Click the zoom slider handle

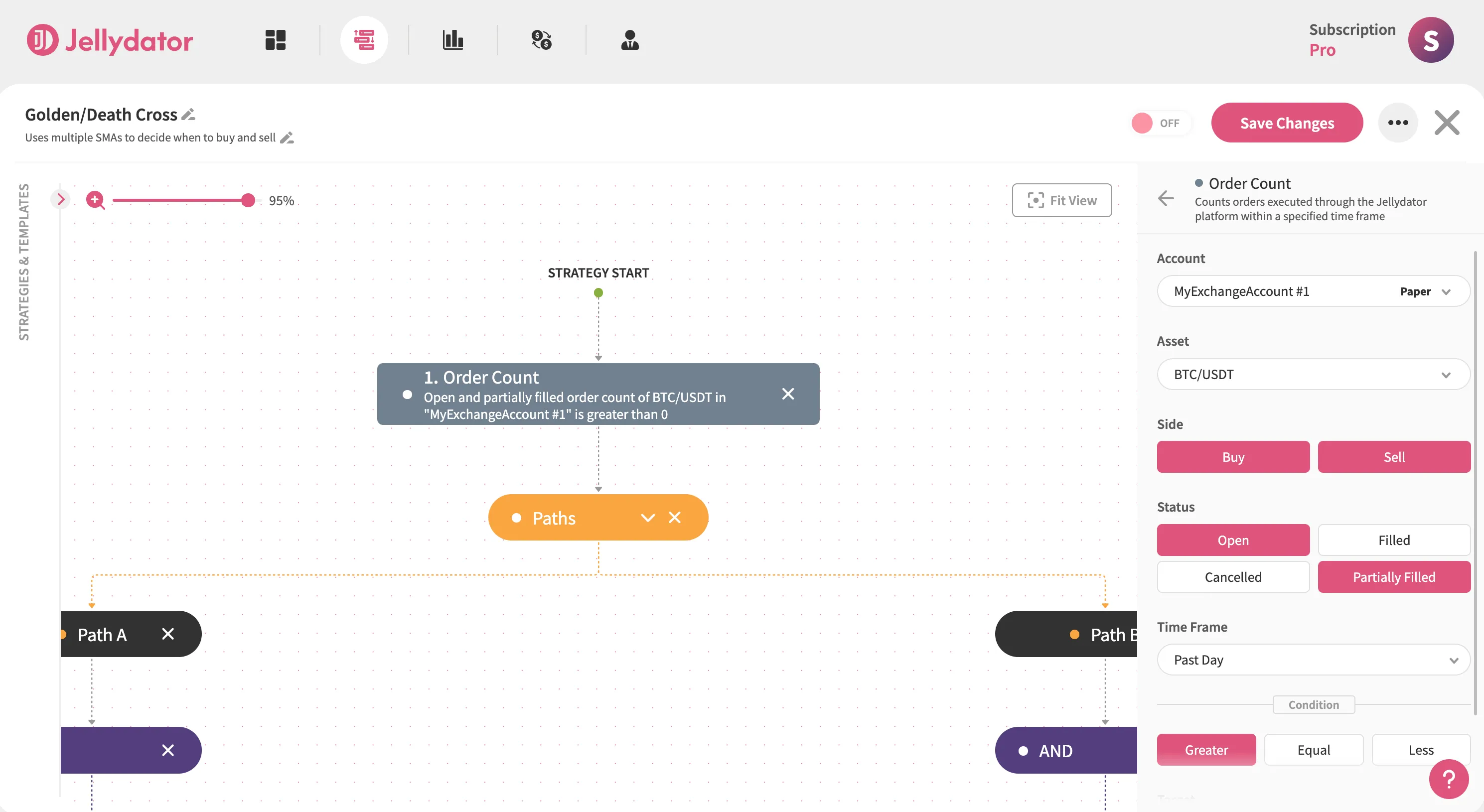[x=248, y=200]
